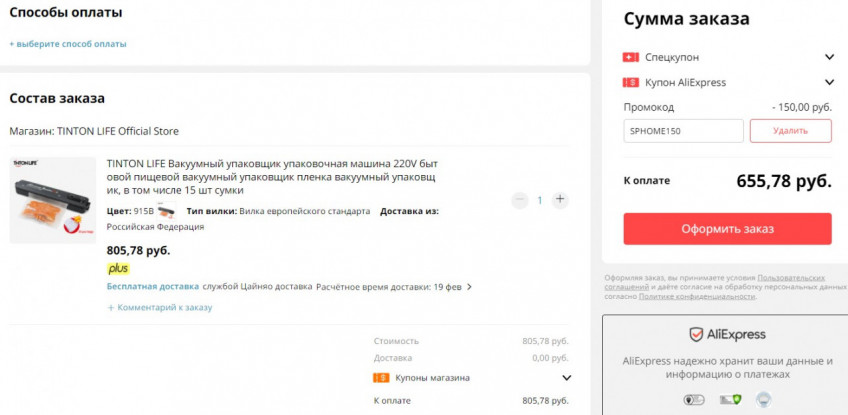Click the orange Купоны магазина coupon icon
The height and width of the screenshot is (415, 848).
tap(380, 378)
